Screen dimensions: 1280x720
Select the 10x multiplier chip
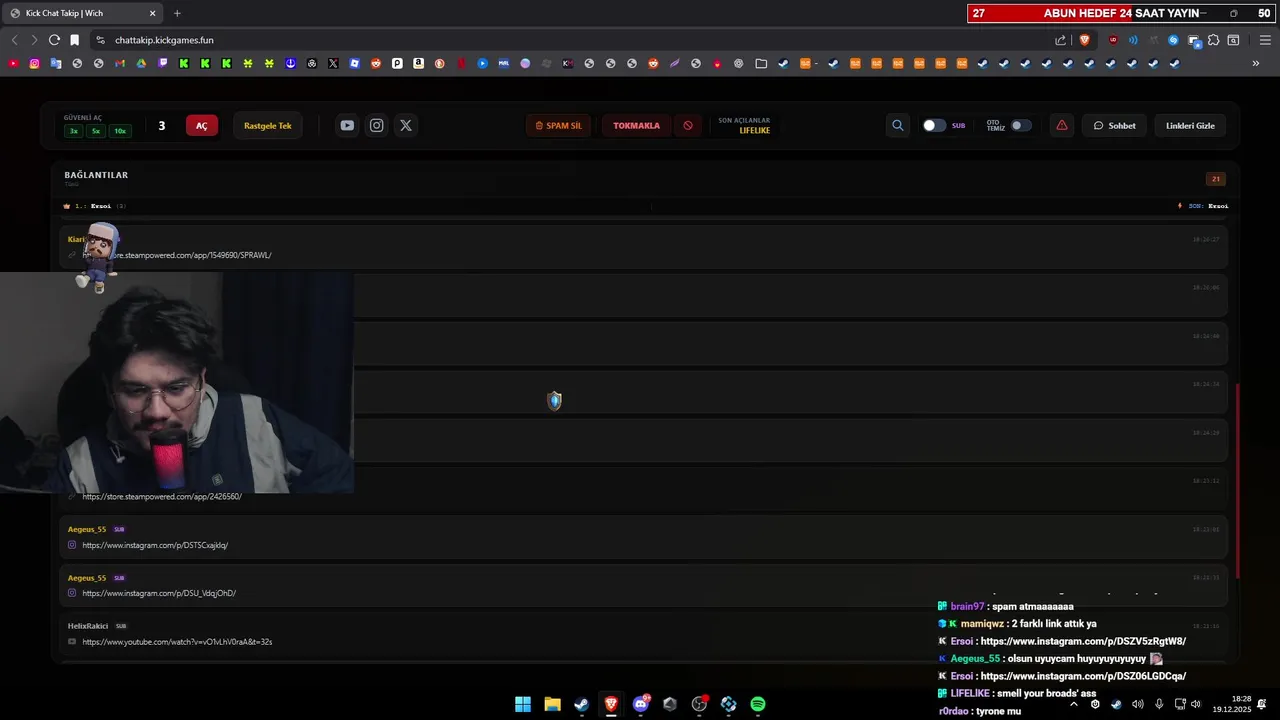120,131
